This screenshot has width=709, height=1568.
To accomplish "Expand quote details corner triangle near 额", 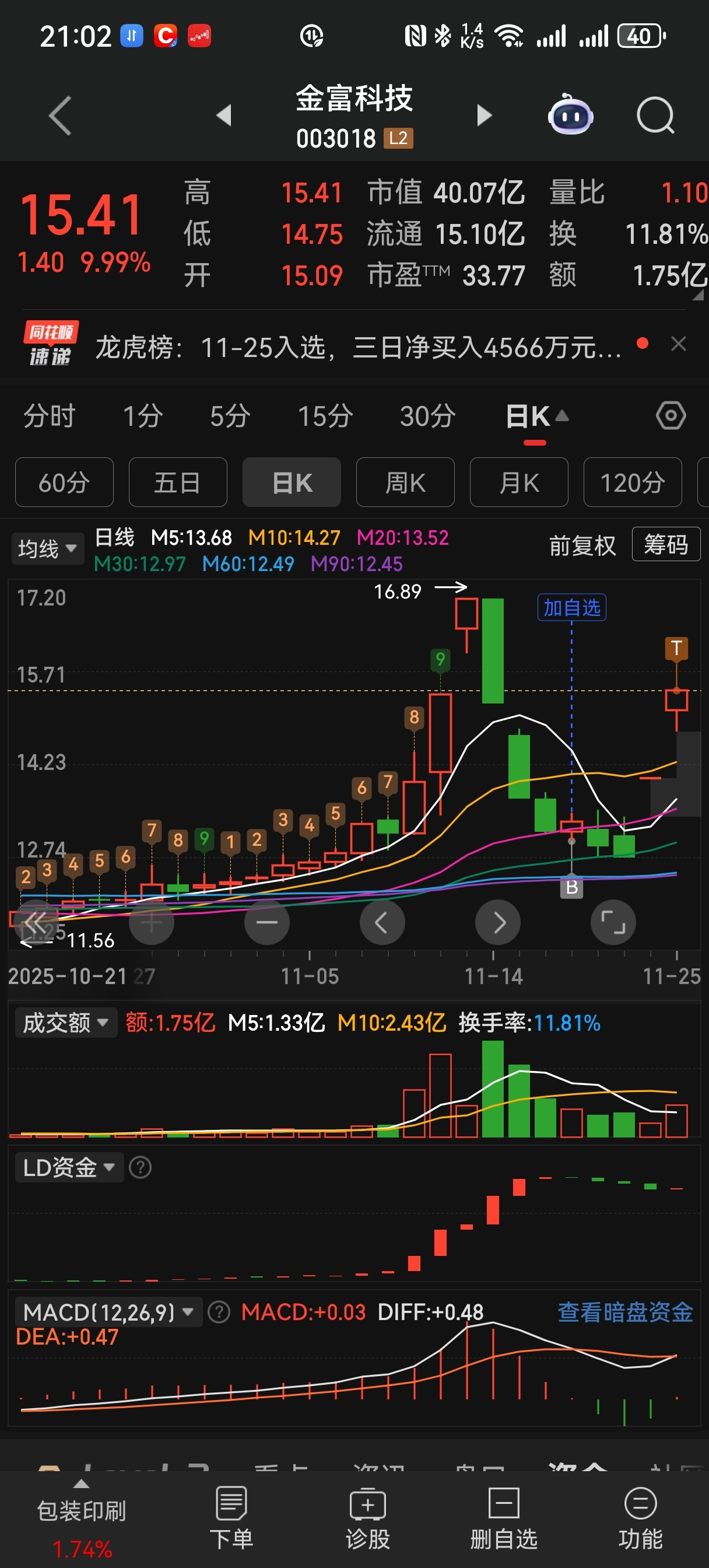I will coord(698,295).
